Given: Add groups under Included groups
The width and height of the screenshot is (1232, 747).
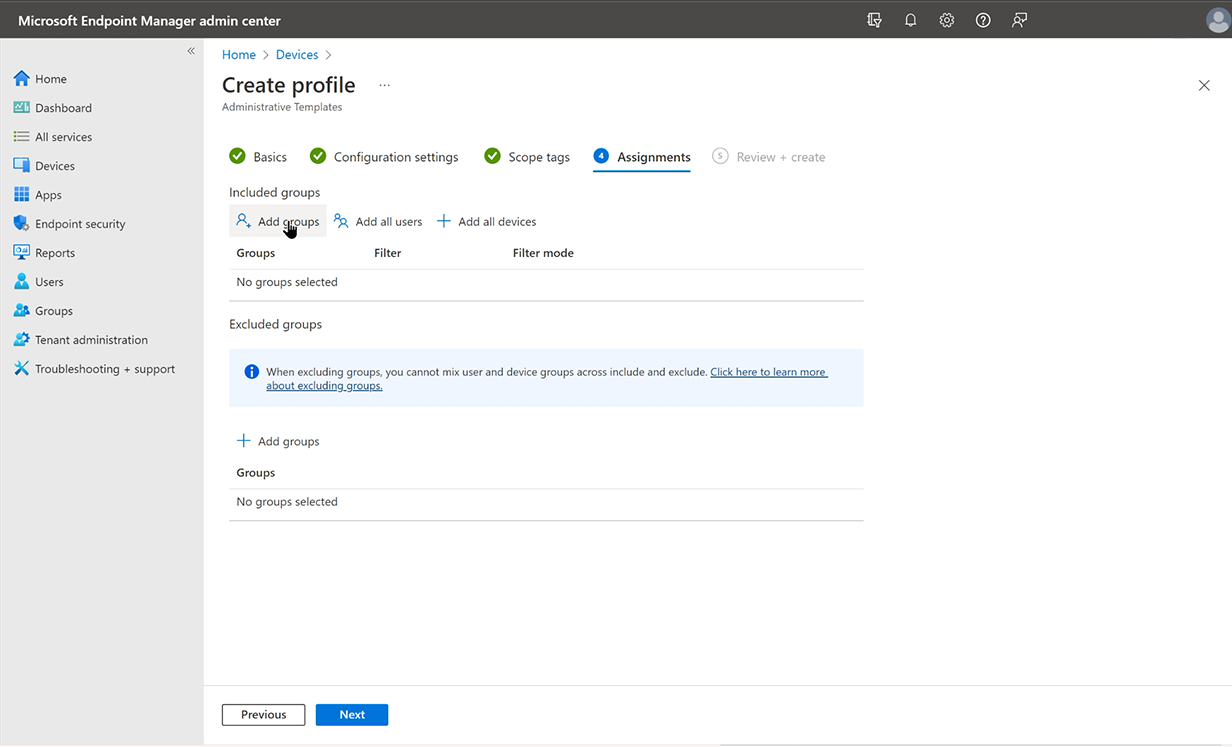Looking at the screenshot, I should (278, 222).
